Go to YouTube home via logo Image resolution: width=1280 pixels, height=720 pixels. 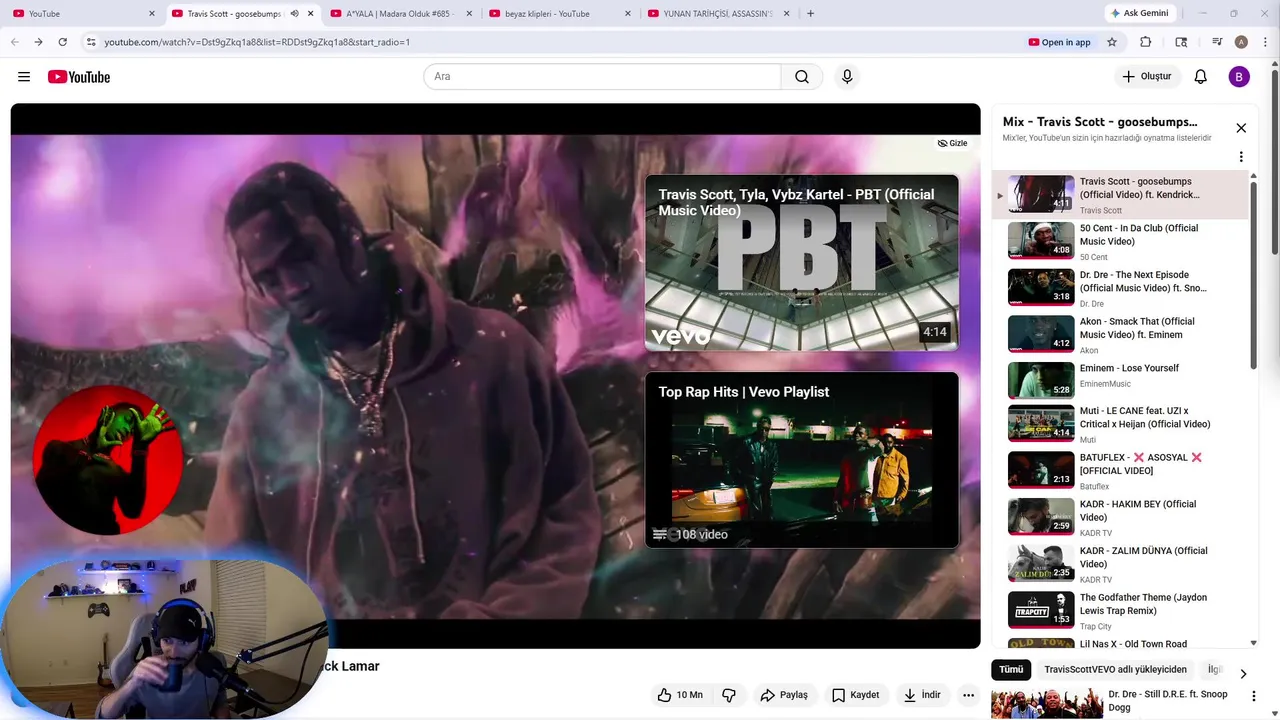[79, 77]
